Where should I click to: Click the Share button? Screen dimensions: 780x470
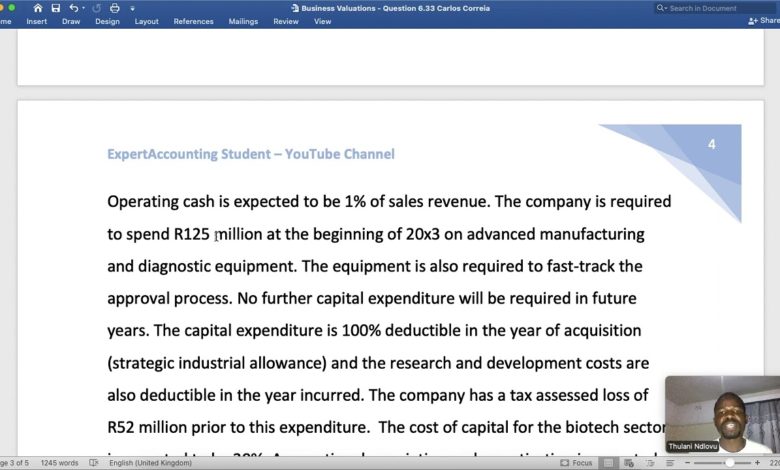click(x=764, y=21)
